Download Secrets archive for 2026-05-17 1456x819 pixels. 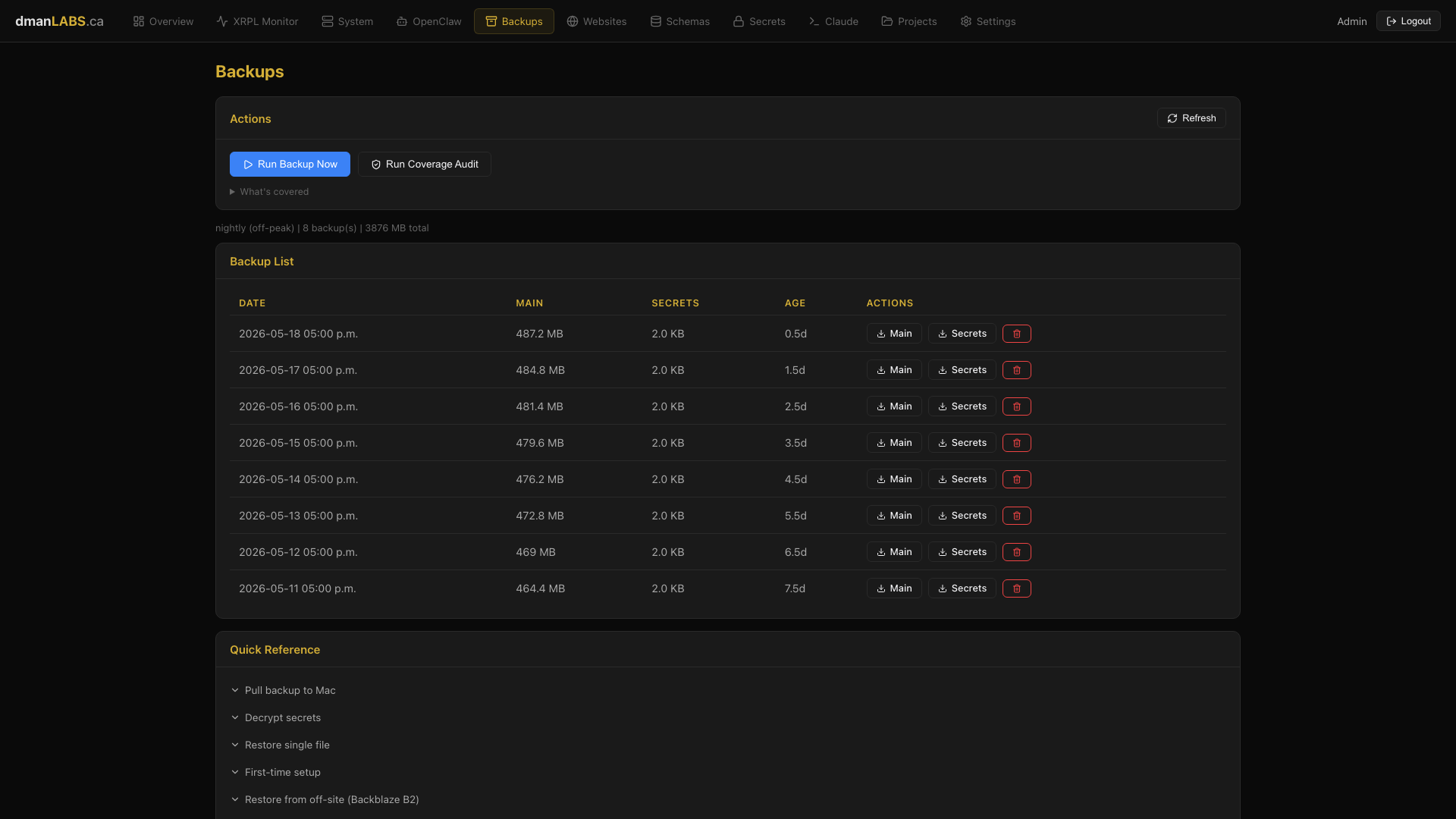[962, 370]
